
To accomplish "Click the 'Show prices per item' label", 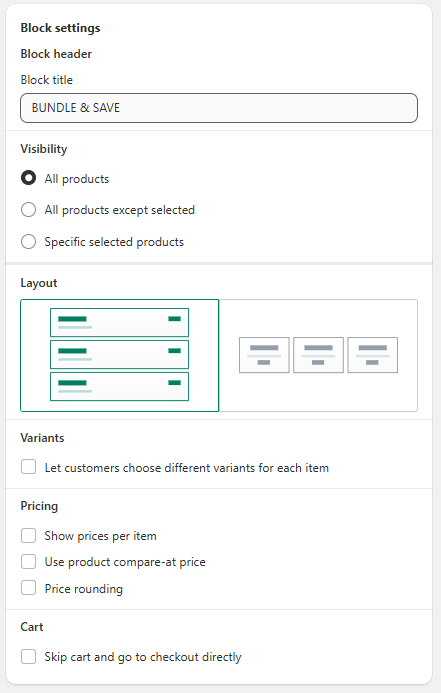I will coord(100,536).
